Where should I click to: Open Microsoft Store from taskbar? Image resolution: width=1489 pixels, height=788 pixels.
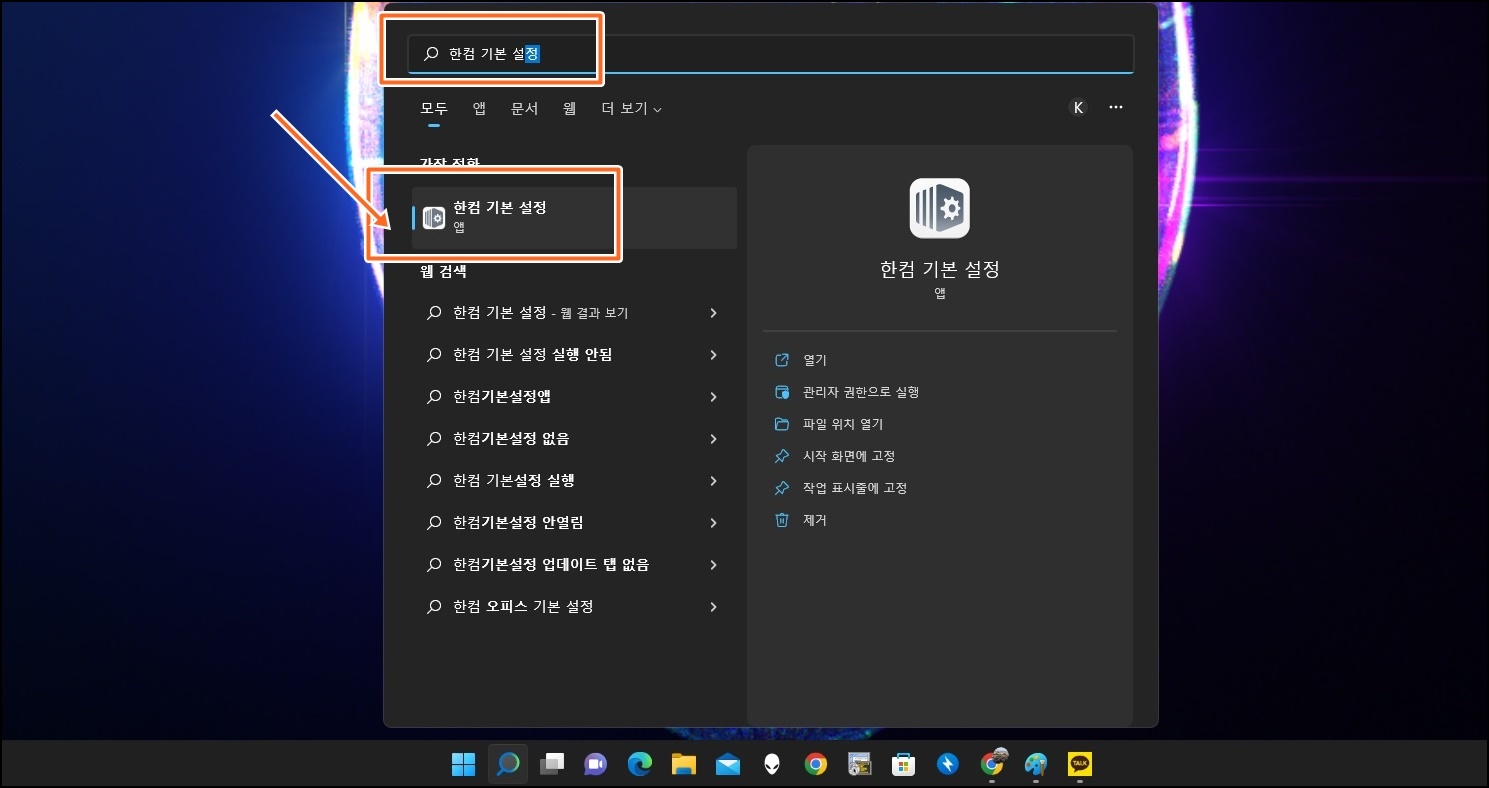pyautogui.click(x=904, y=764)
